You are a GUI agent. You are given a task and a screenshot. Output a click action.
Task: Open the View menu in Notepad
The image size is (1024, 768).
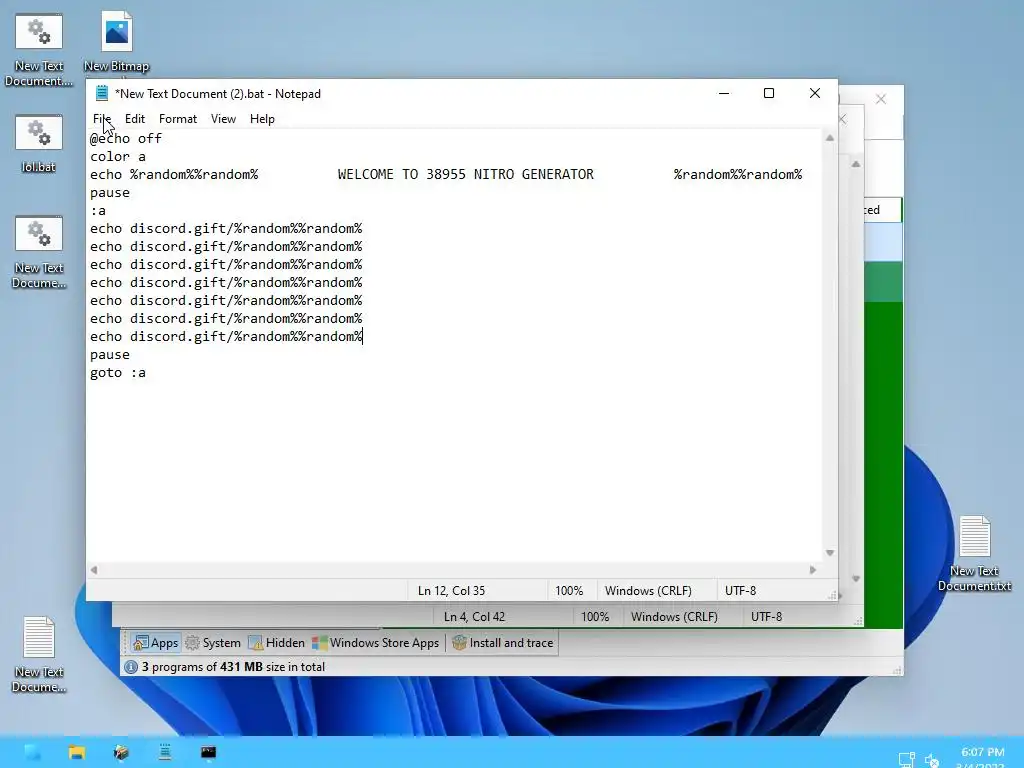[x=223, y=119]
